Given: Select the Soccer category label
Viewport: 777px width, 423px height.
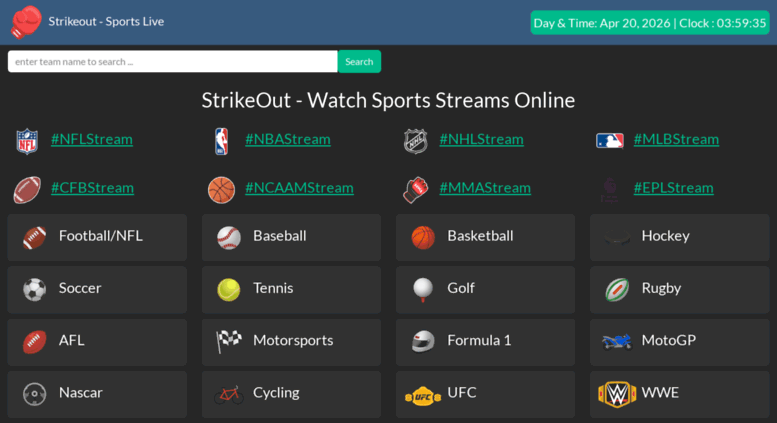Looking at the screenshot, I should [80, 288].
